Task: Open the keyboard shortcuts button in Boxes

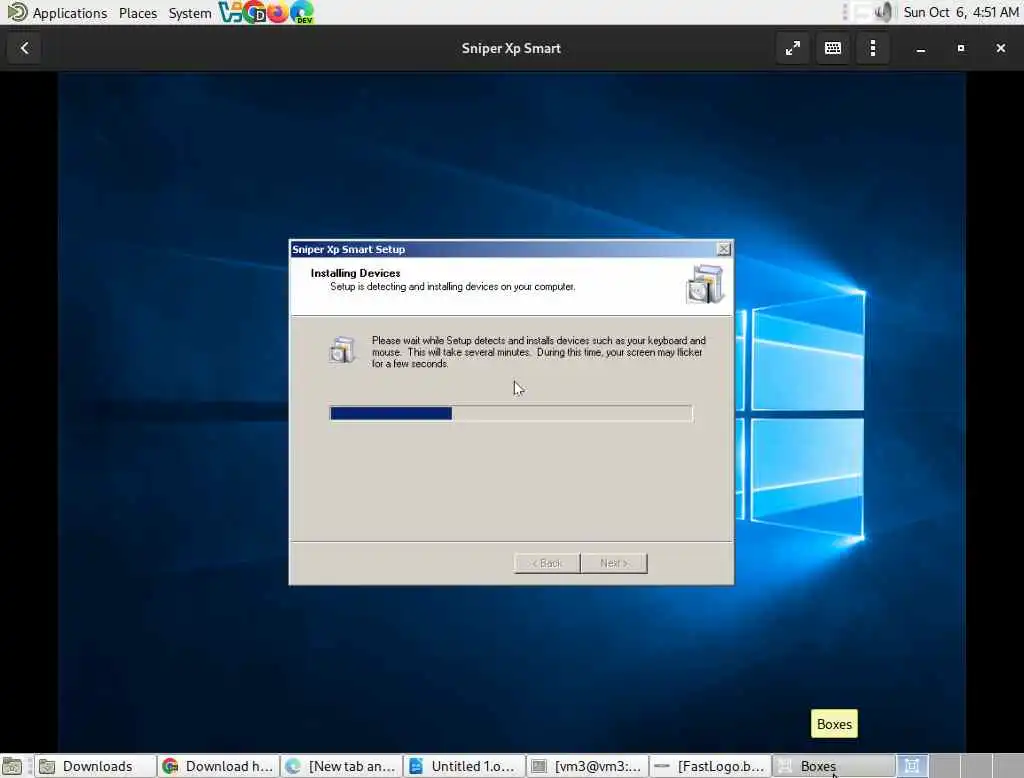Action: [832, 48]
